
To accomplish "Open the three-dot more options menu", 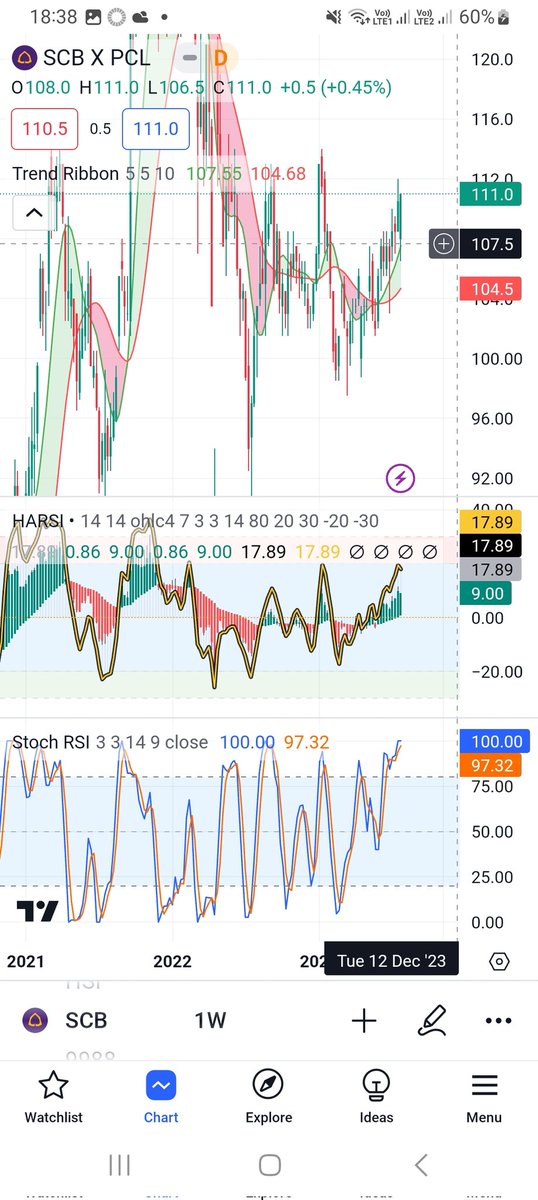I will click(498, 1021).
